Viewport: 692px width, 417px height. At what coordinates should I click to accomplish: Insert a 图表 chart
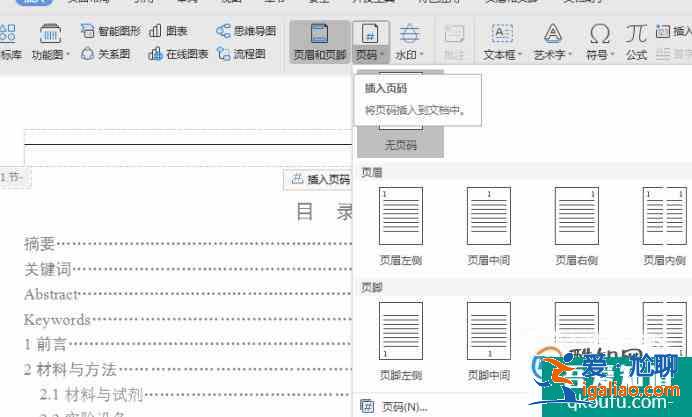(169, 31)
